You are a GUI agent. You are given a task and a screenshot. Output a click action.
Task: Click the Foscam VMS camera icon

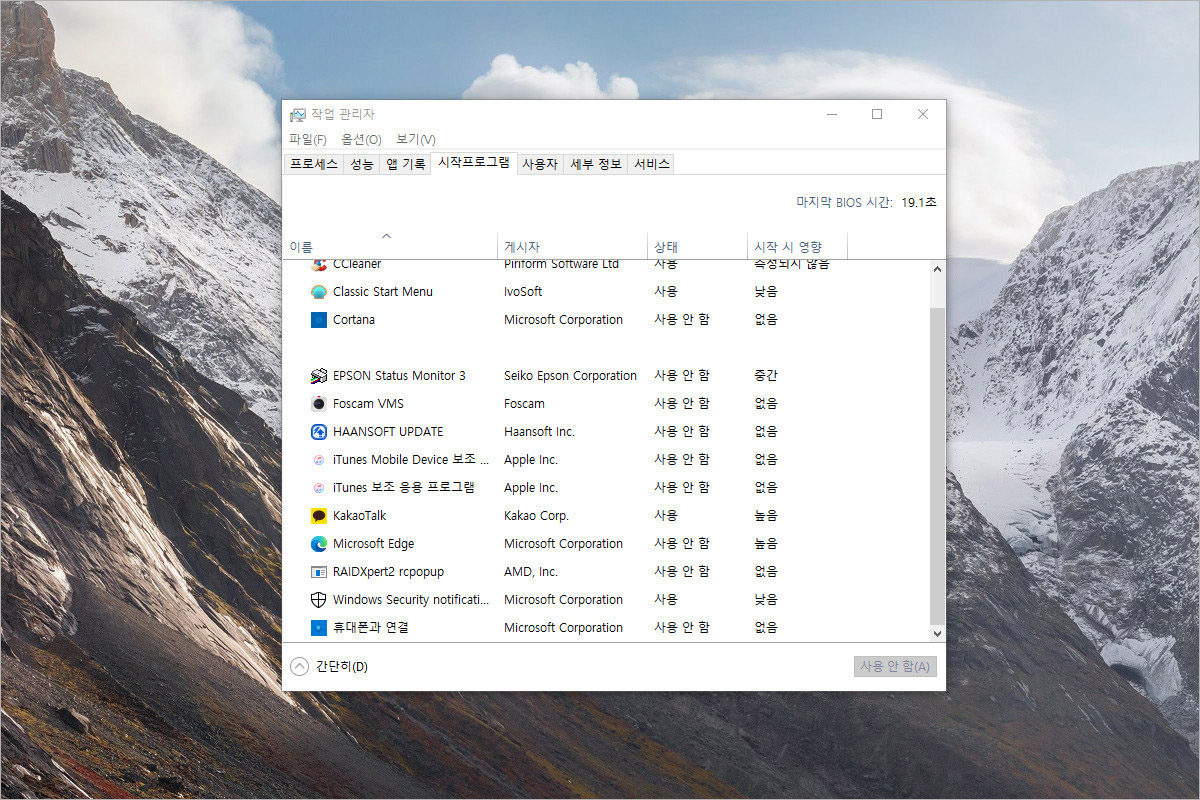tap(319, 404)
